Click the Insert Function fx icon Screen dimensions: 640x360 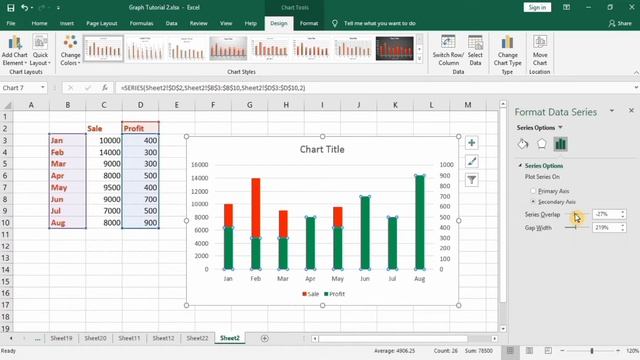tap(105, 88)
